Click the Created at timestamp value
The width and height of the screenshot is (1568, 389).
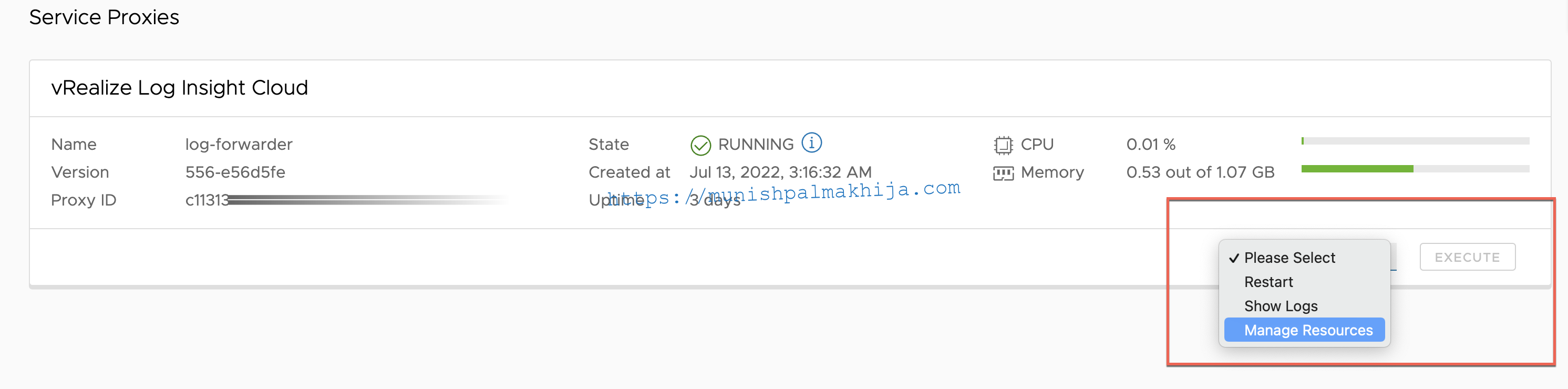[780, 172]
